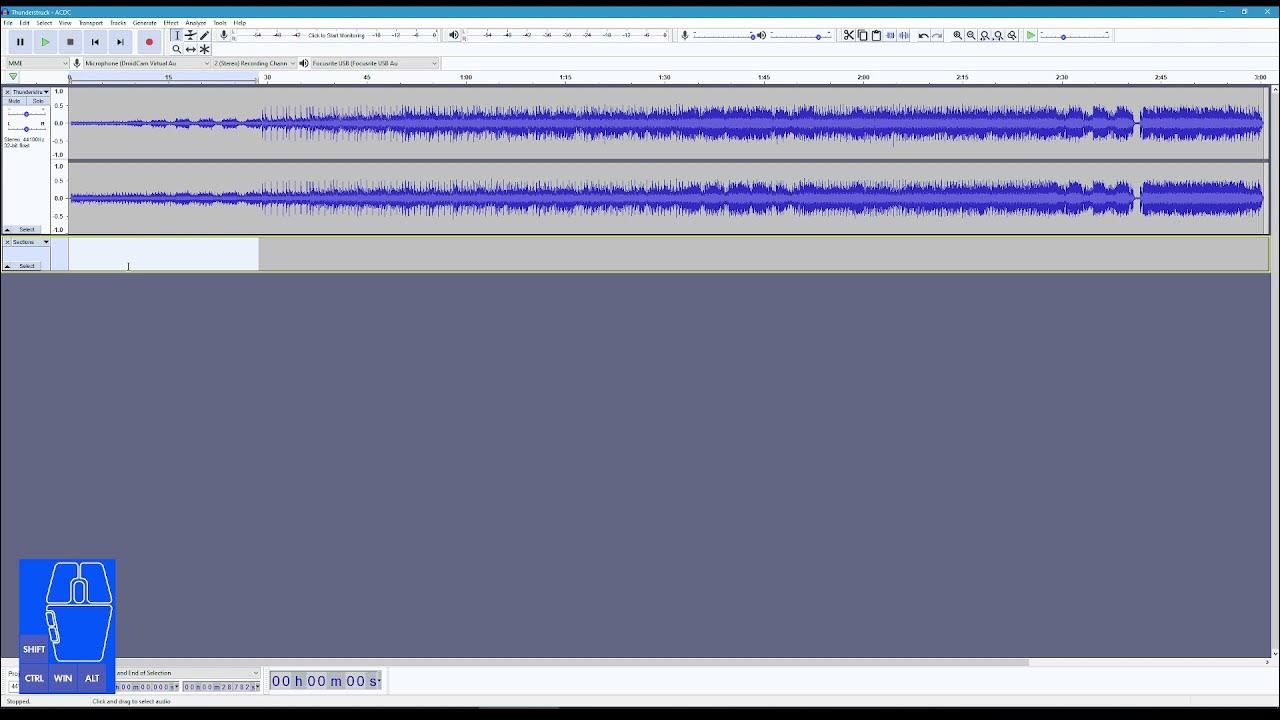Click the Stop transport button
Screen dimensions: 1280x720
click(70, 42)
